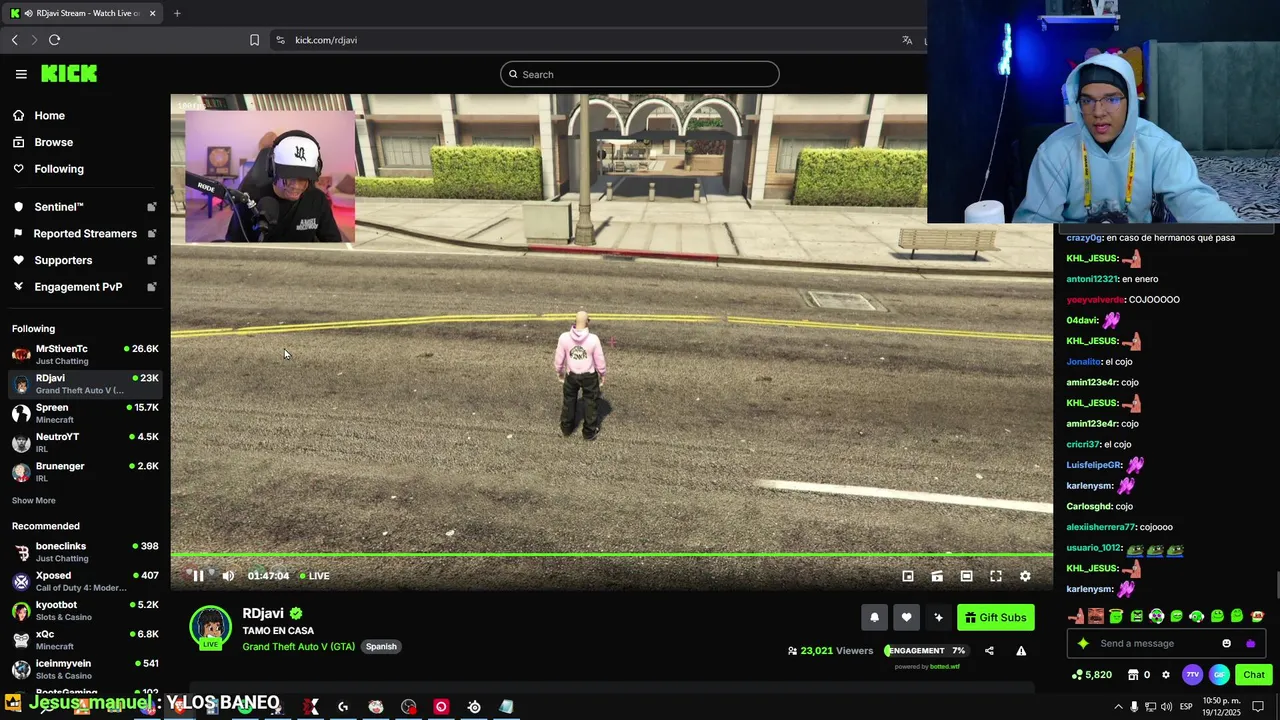The image size is (1280, 720).
Task: Toggle notification bell for RDjavi
Action: (x=874, y=617)
